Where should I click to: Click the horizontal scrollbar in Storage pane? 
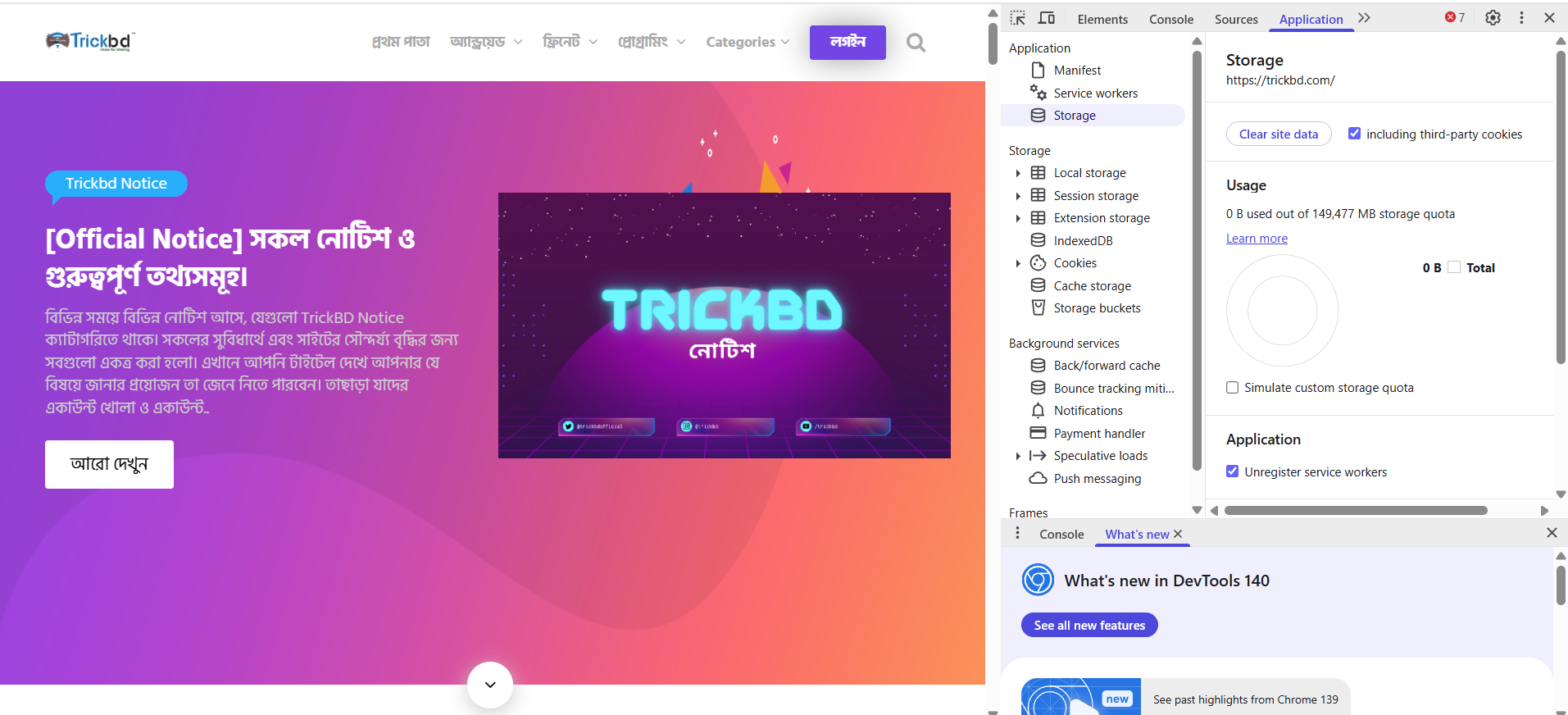tap(1355, 510)
